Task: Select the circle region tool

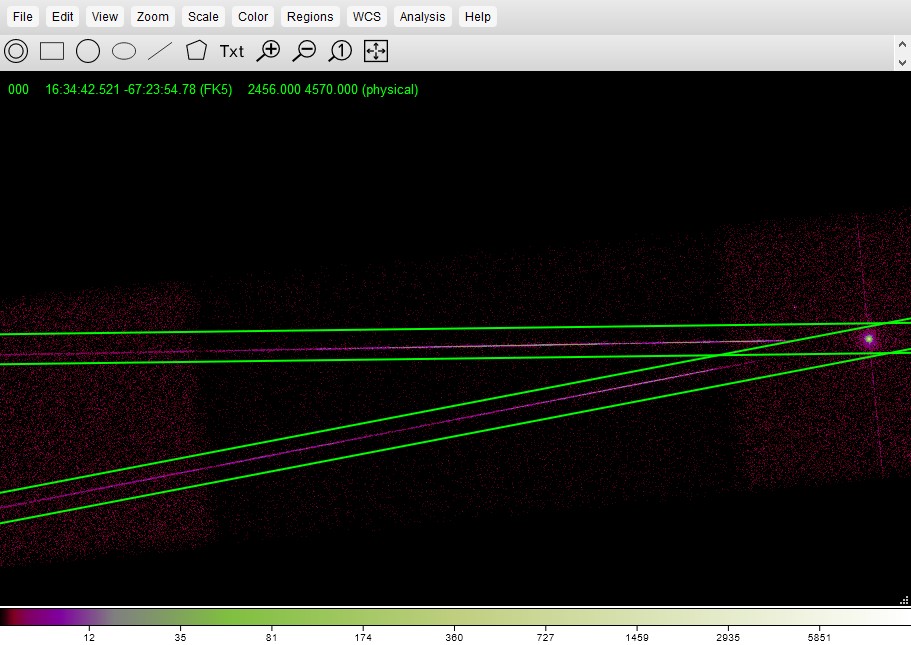Action: click(88, 51)
